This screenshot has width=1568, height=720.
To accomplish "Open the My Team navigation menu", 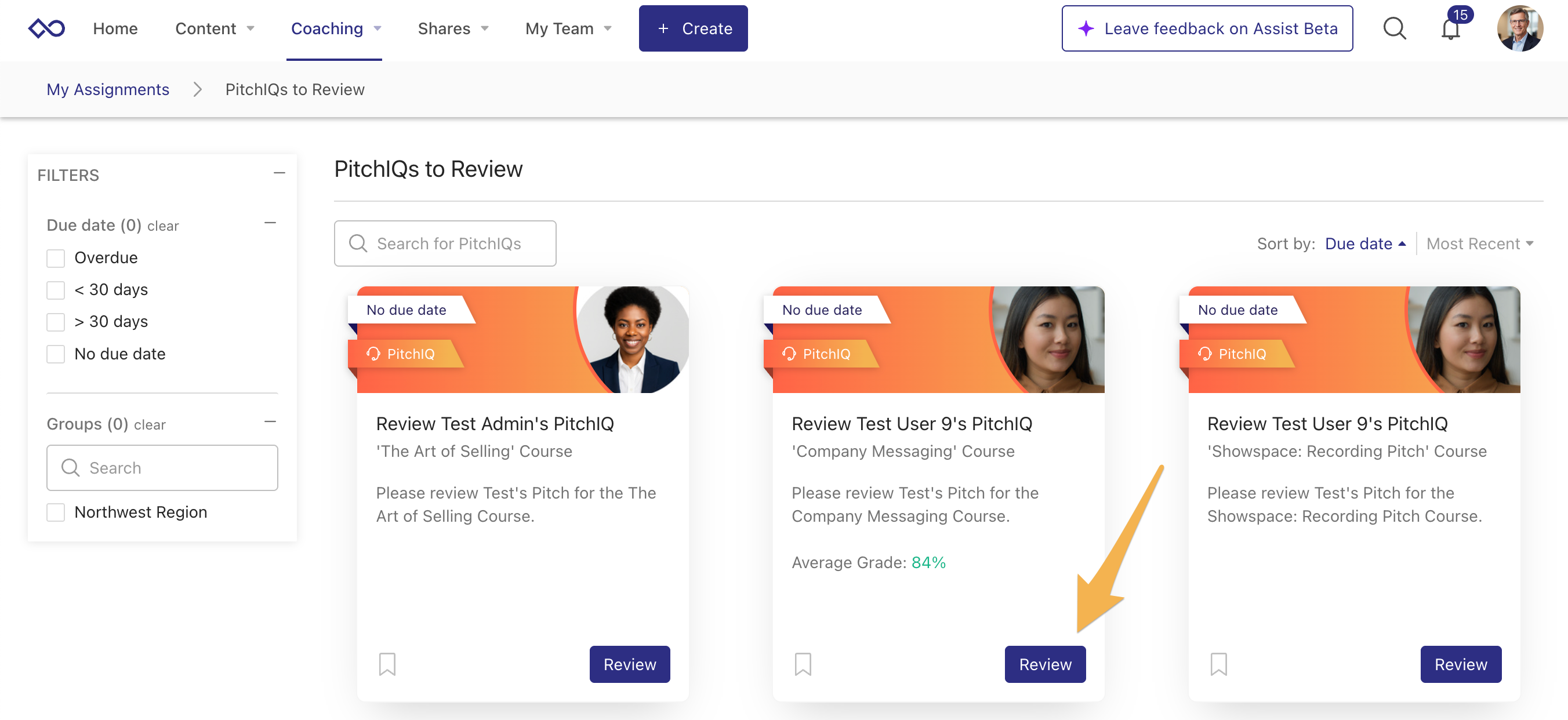I will coord(568,28).
